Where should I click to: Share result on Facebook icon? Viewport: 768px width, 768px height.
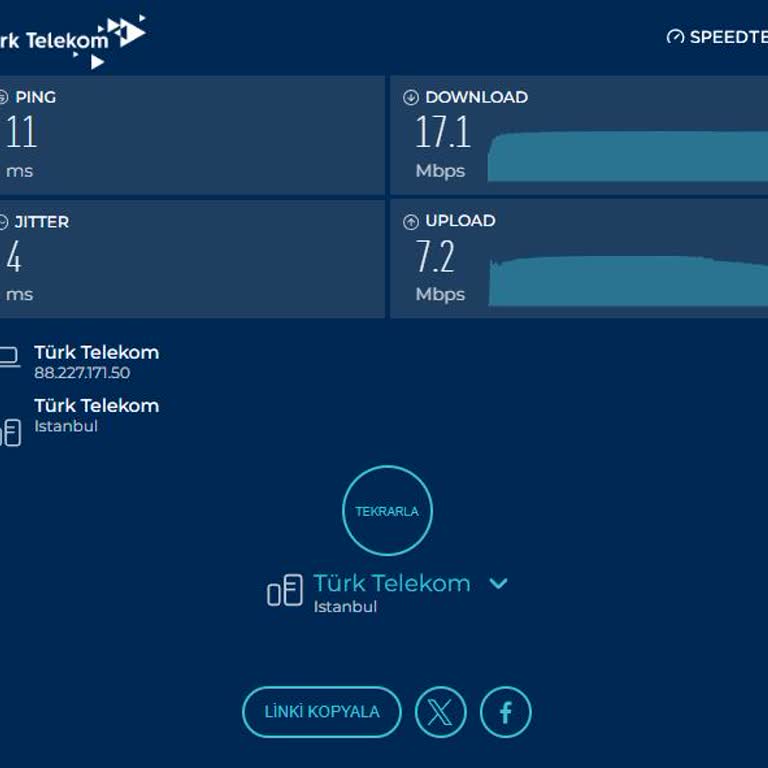505,712
